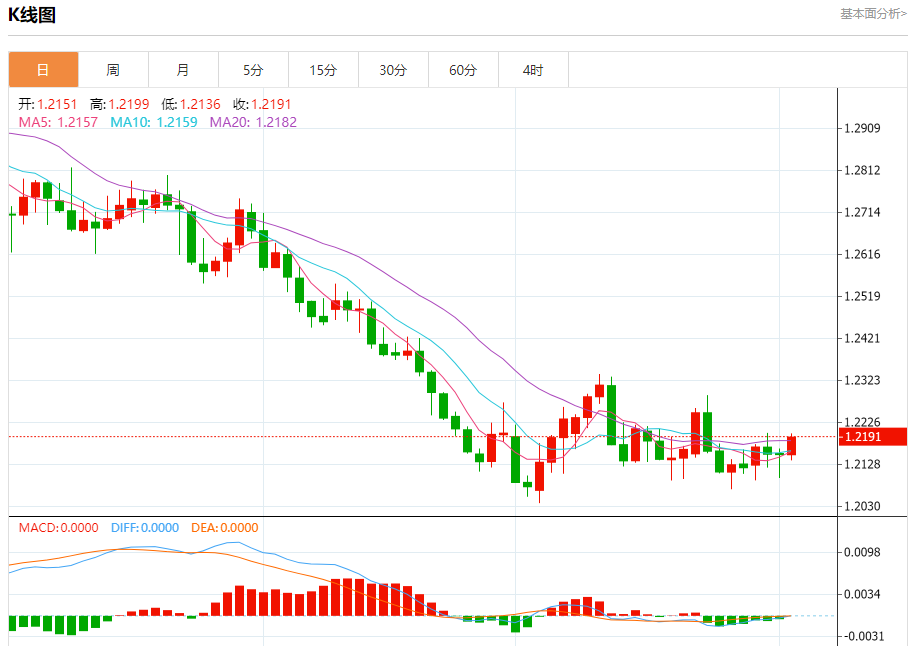Click the 1.2812 price axis label

[x=863, y=170]
